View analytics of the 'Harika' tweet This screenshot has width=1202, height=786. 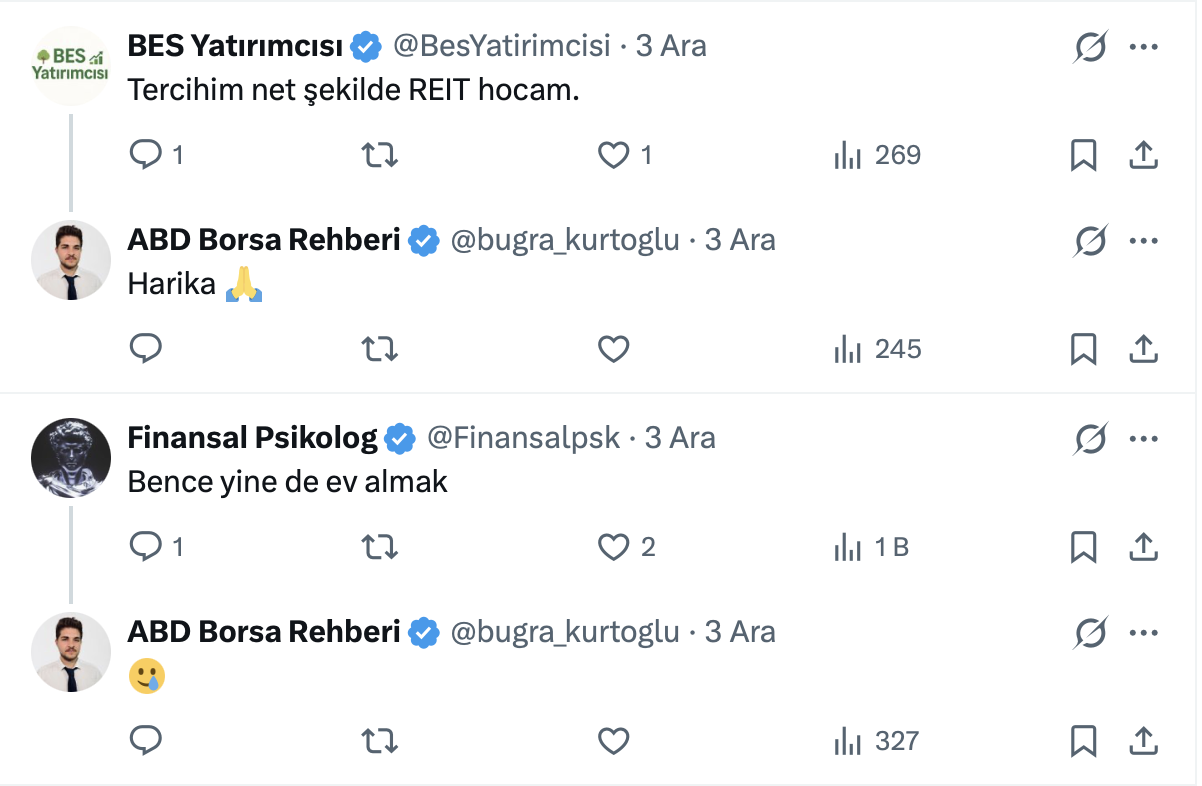tap(877, 349)
